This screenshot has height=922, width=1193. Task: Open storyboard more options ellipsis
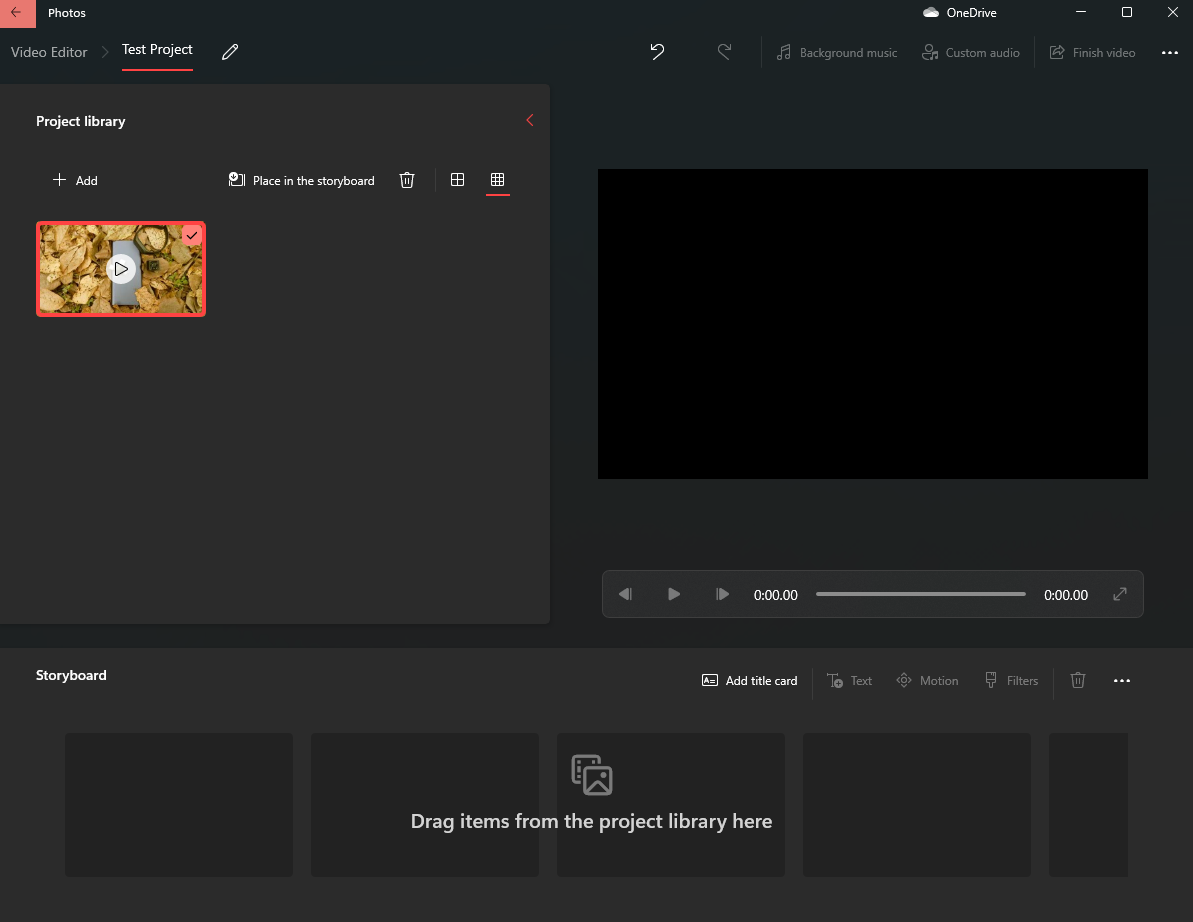(1121, 681)
